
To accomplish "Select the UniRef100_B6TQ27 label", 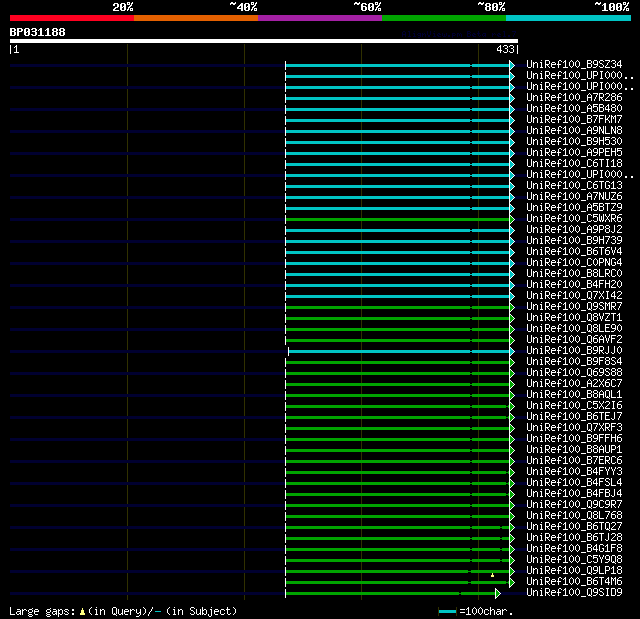I will point(574,527).
